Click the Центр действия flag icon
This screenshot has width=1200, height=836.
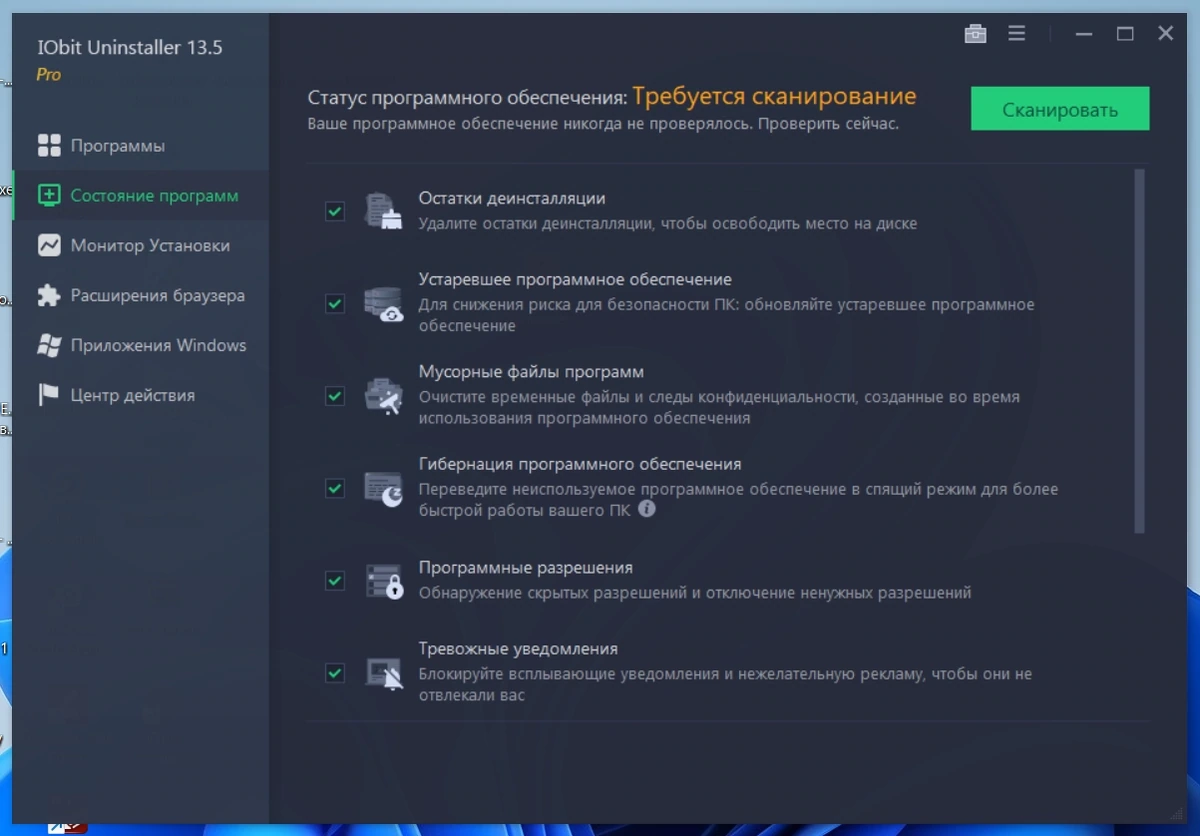(x=49, y=396)
